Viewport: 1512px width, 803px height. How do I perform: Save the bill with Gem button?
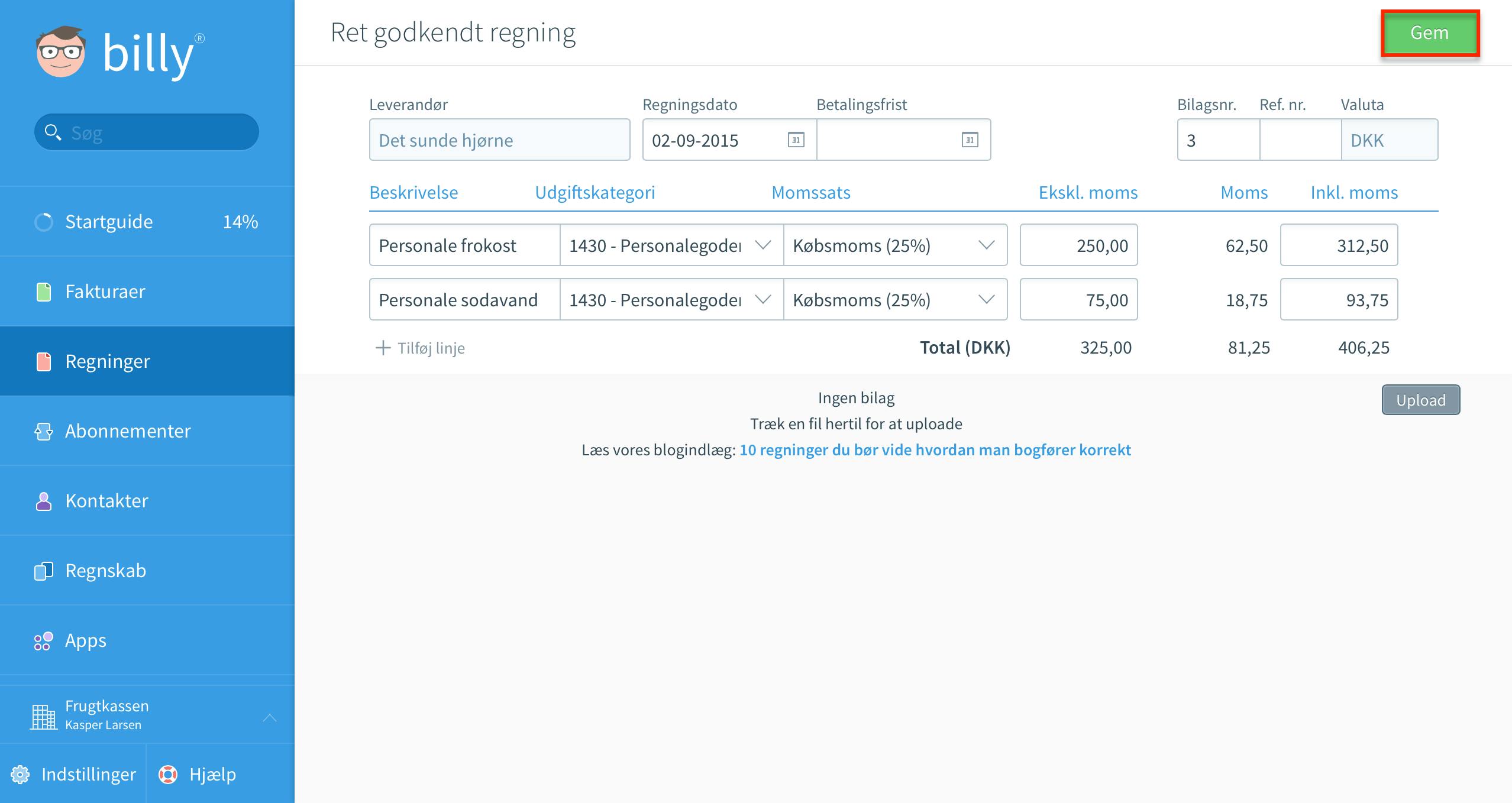coord(1430,33)
